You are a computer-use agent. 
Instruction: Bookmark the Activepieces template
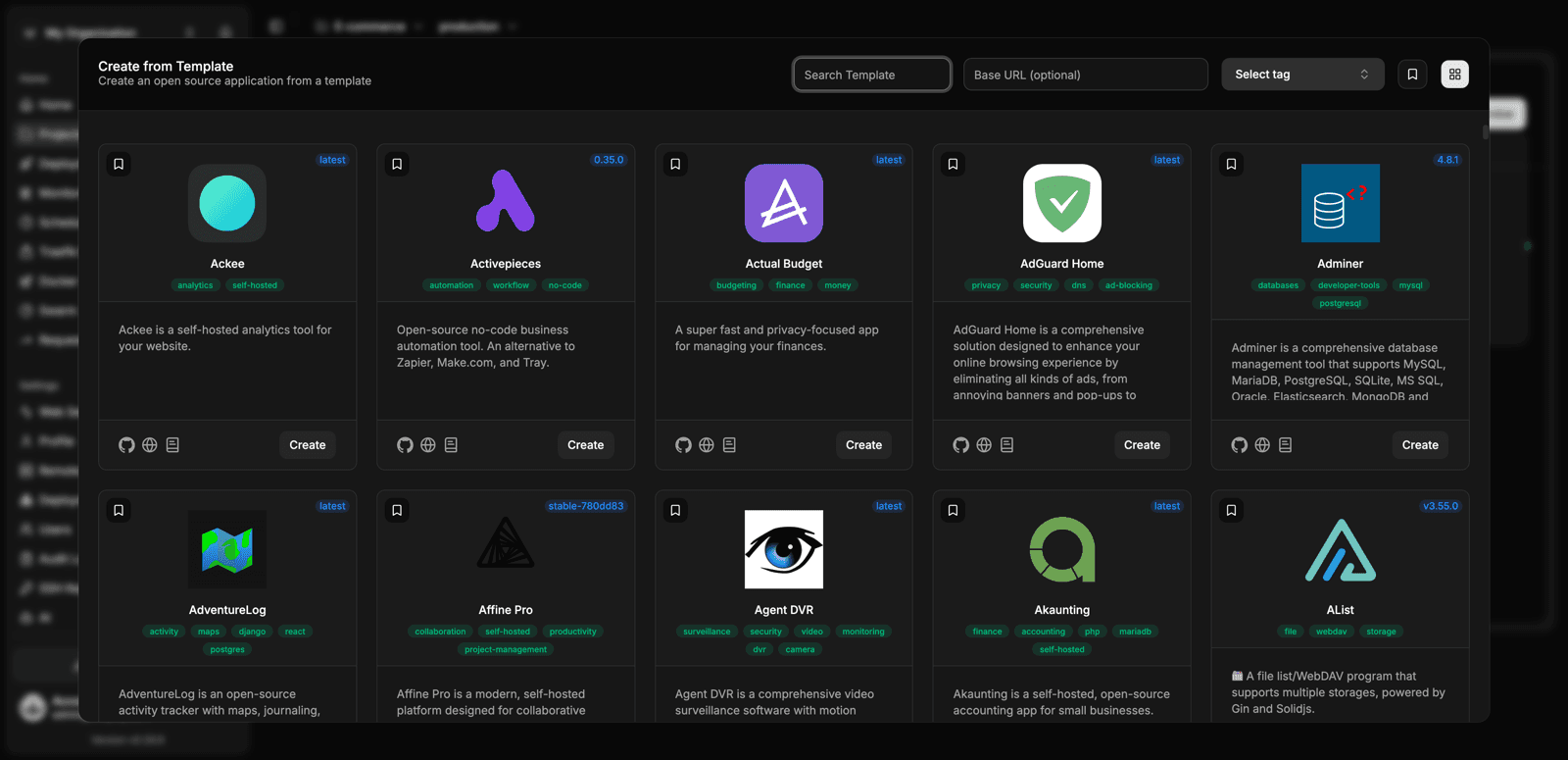click(397, 164)
